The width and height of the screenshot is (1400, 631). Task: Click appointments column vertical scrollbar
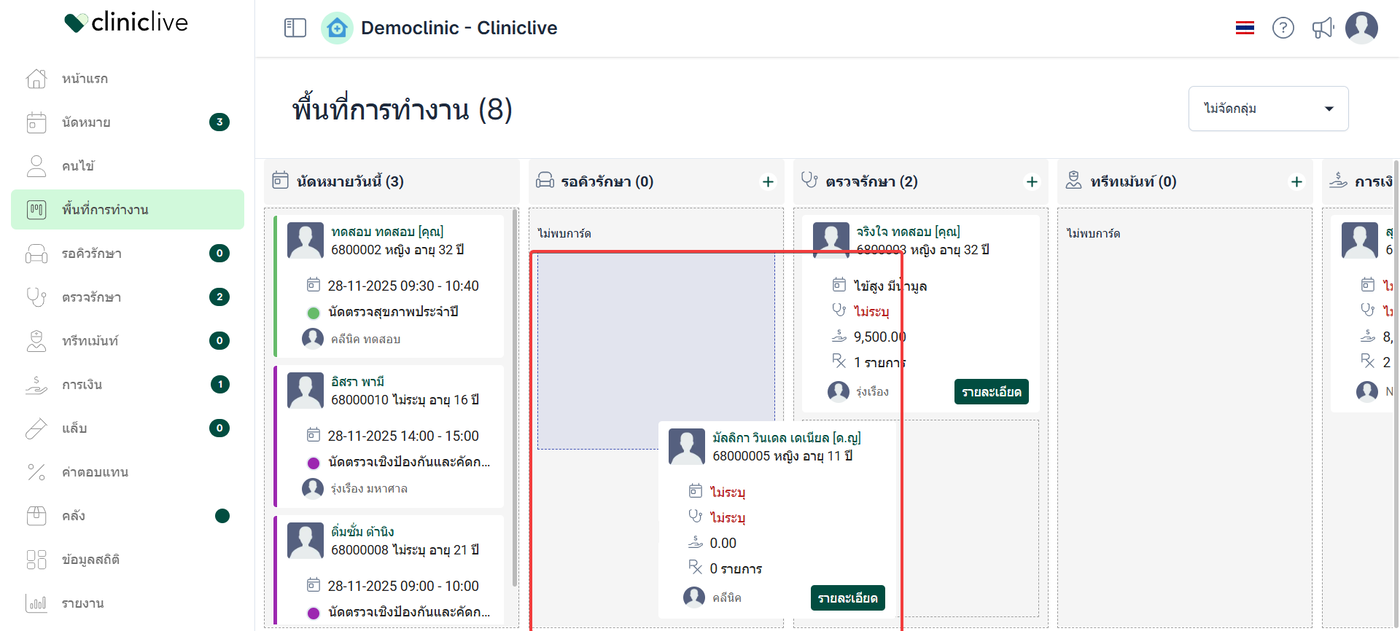click(515, 400)
